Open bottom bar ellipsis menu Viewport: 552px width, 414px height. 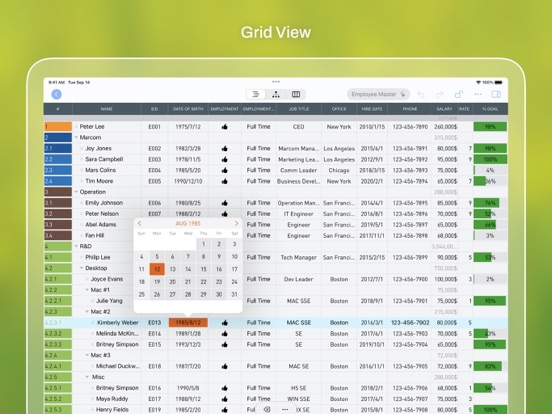(285, 409)
